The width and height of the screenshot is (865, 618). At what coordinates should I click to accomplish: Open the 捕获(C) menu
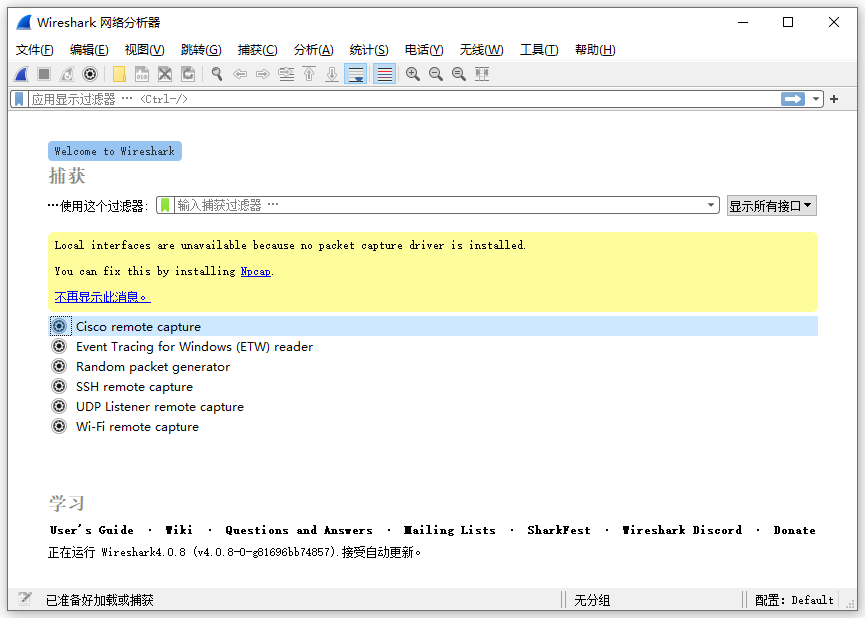click(258, 50)
